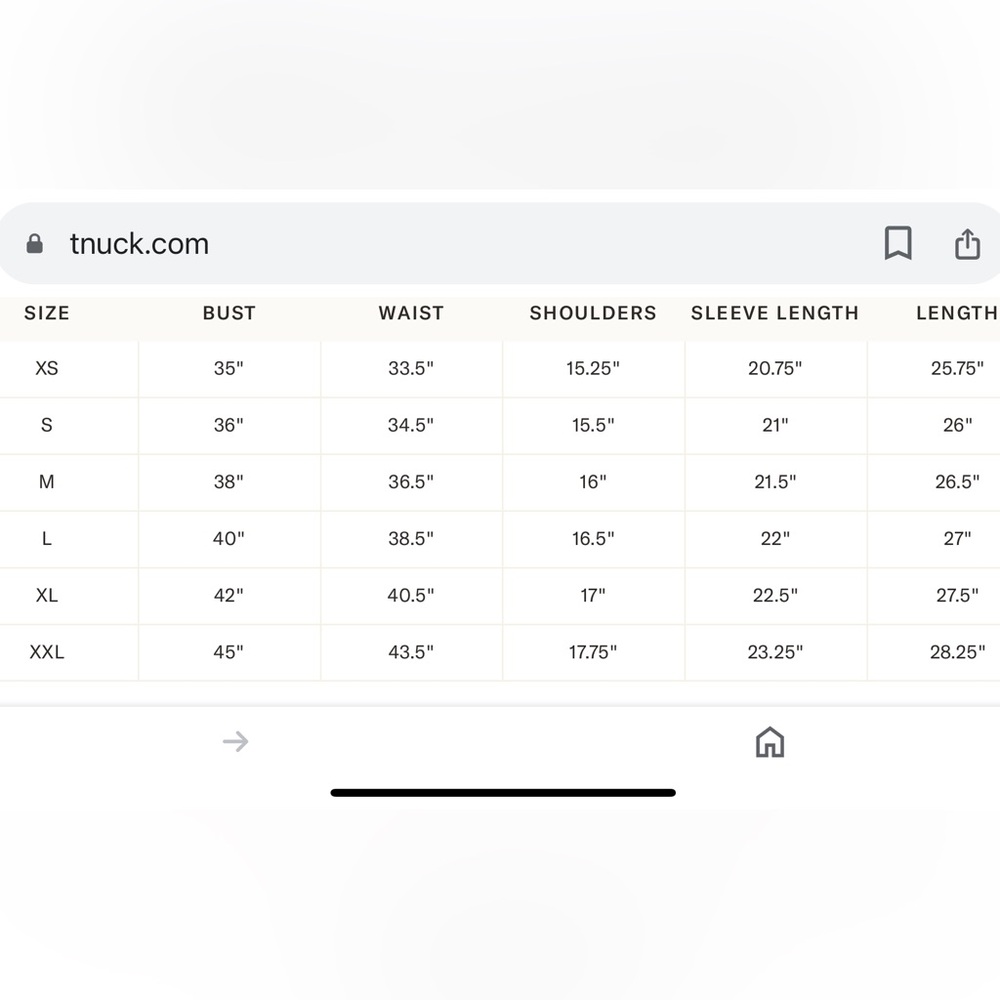Tap the bookmark icon in address bar
The height and width of the screenshot is (1000, 1000).
898,243
